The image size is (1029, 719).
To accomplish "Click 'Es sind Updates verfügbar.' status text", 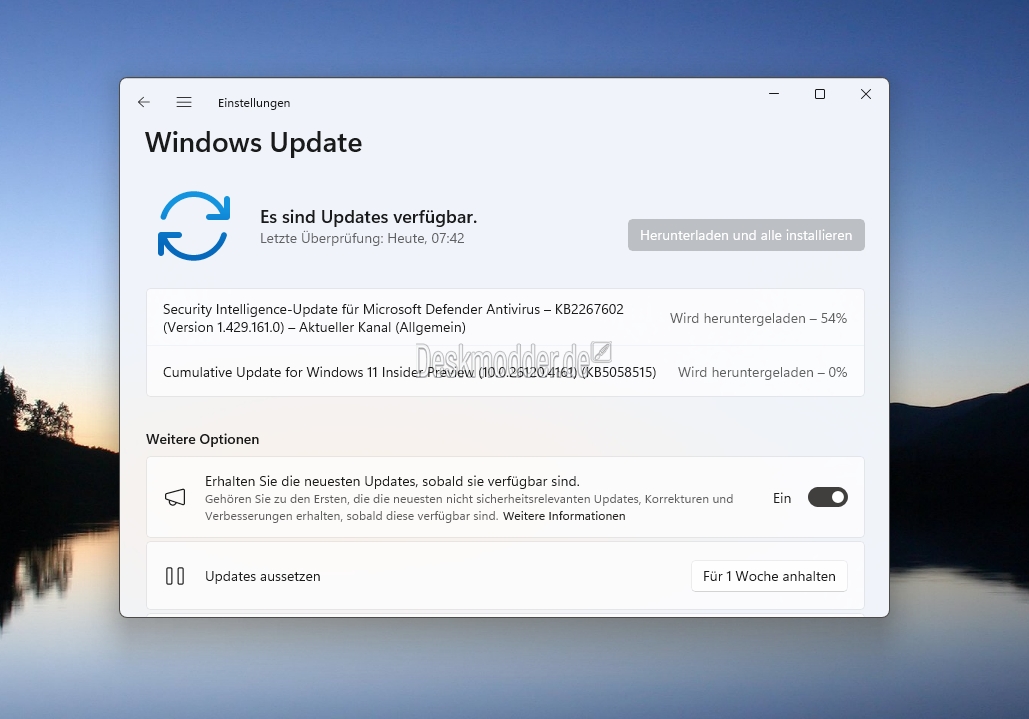I will click(x=368, y=216).
